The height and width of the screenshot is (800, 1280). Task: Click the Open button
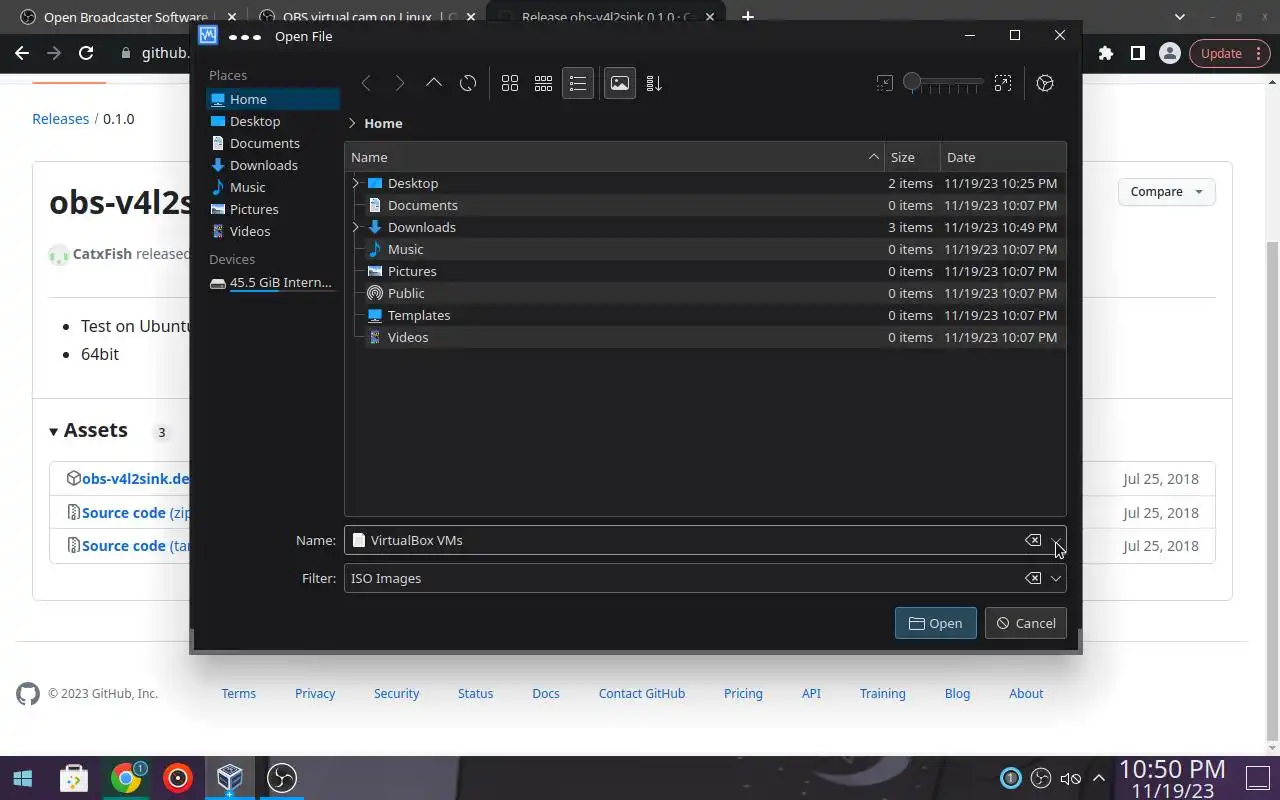[x=936, y=623]
